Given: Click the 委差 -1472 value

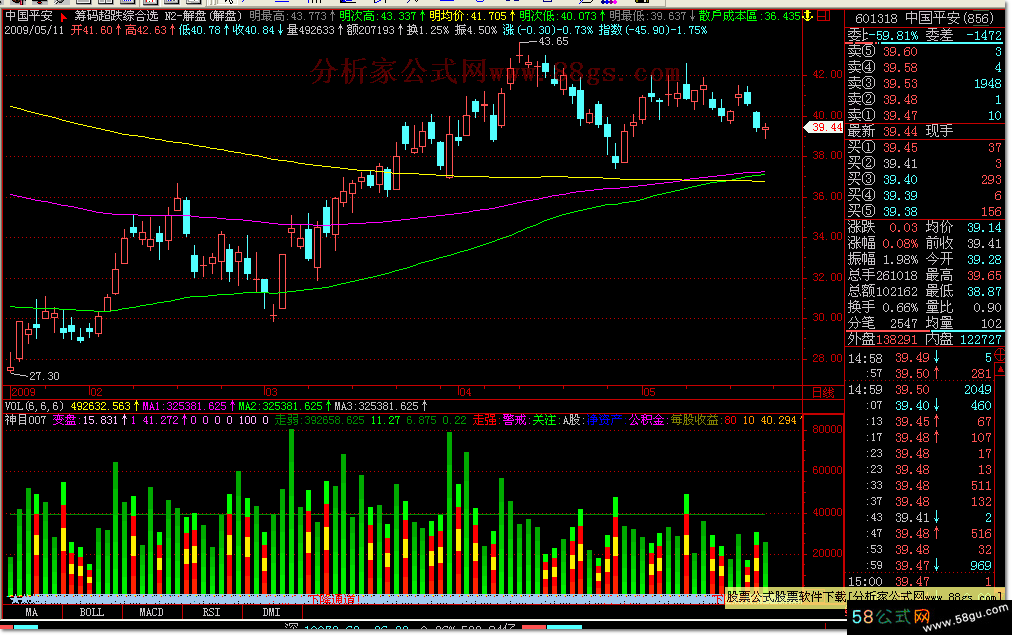Looking at the screenshot, I should [x=964, y=35].
